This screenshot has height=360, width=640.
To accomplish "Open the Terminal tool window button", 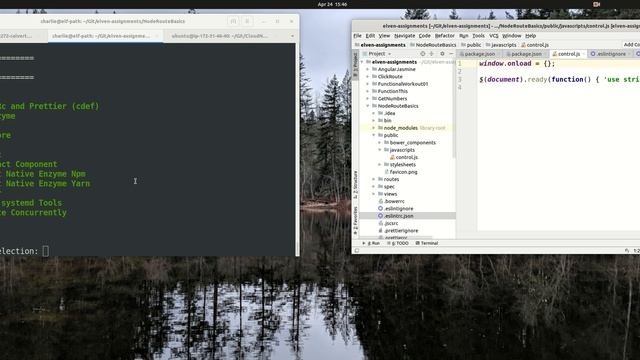I will [427, 243].
